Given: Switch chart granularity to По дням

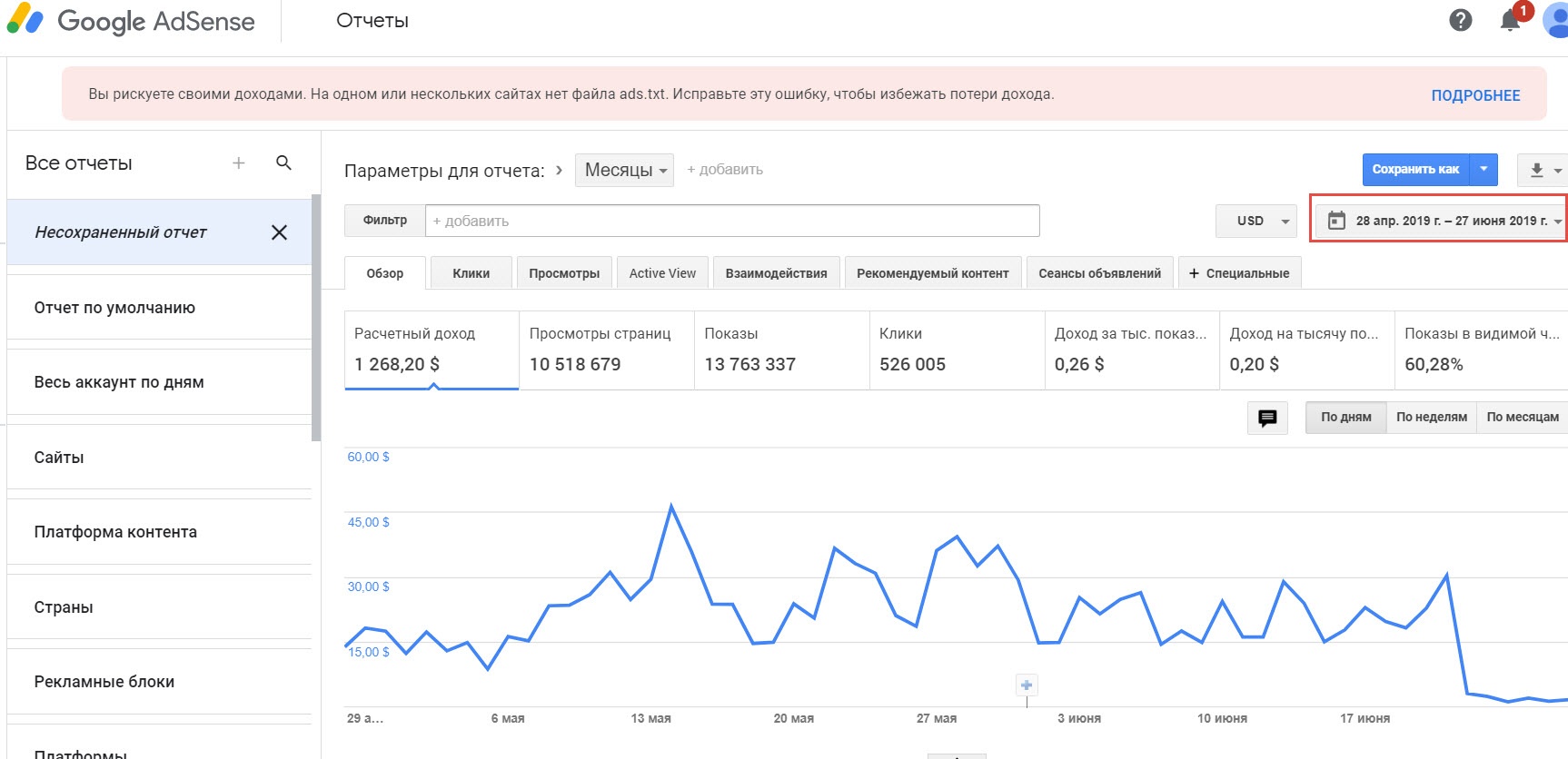Looking at the screenshot, I should tap(1345, 418).
